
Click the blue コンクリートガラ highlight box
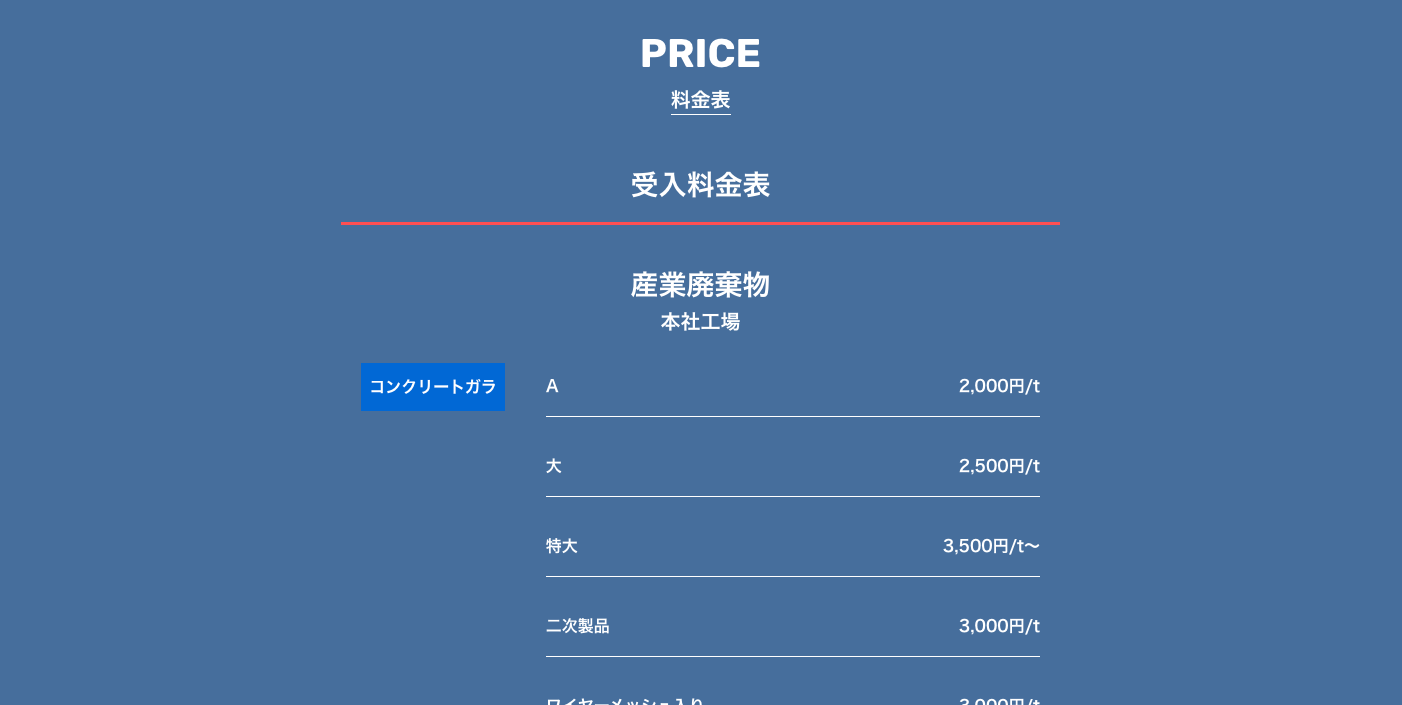click(x=433, y=387)
